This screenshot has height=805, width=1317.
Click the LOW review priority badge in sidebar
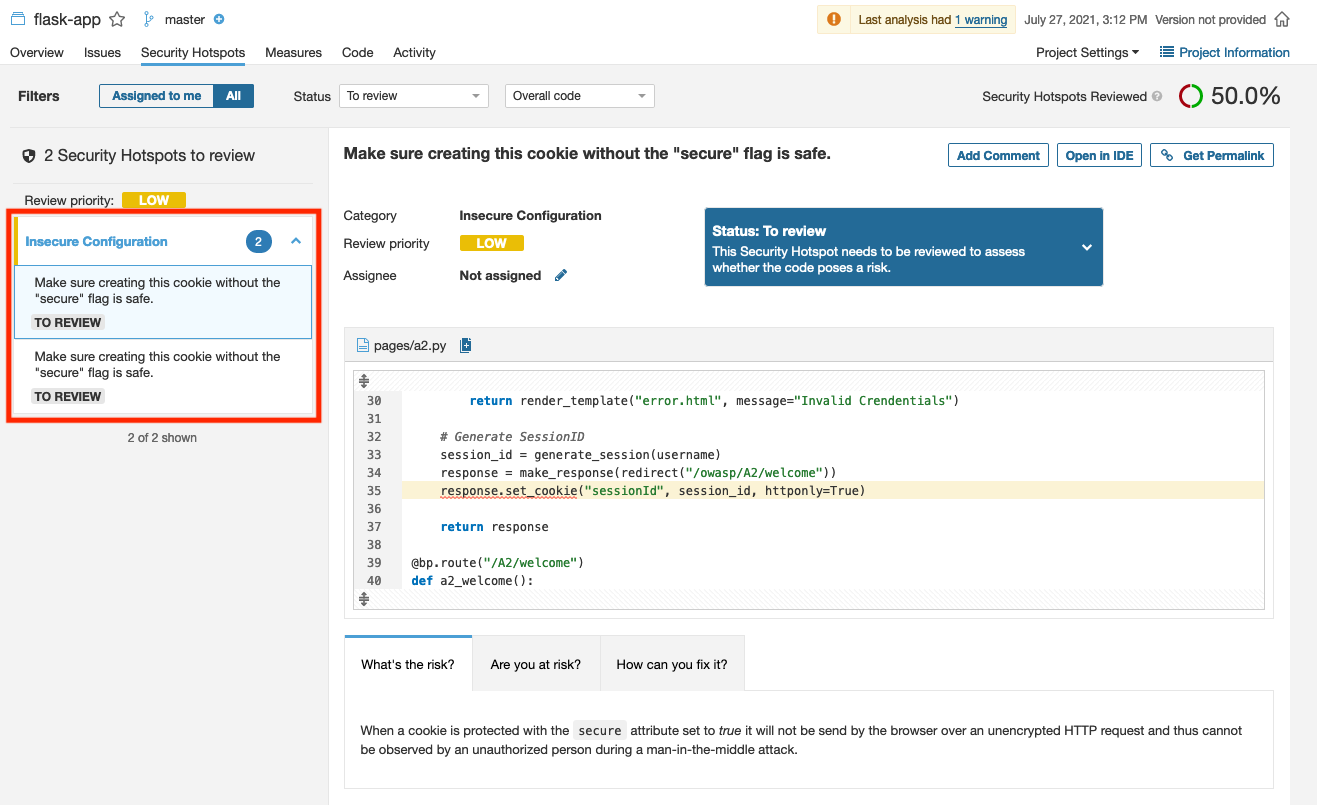click(x=154, y=200)
